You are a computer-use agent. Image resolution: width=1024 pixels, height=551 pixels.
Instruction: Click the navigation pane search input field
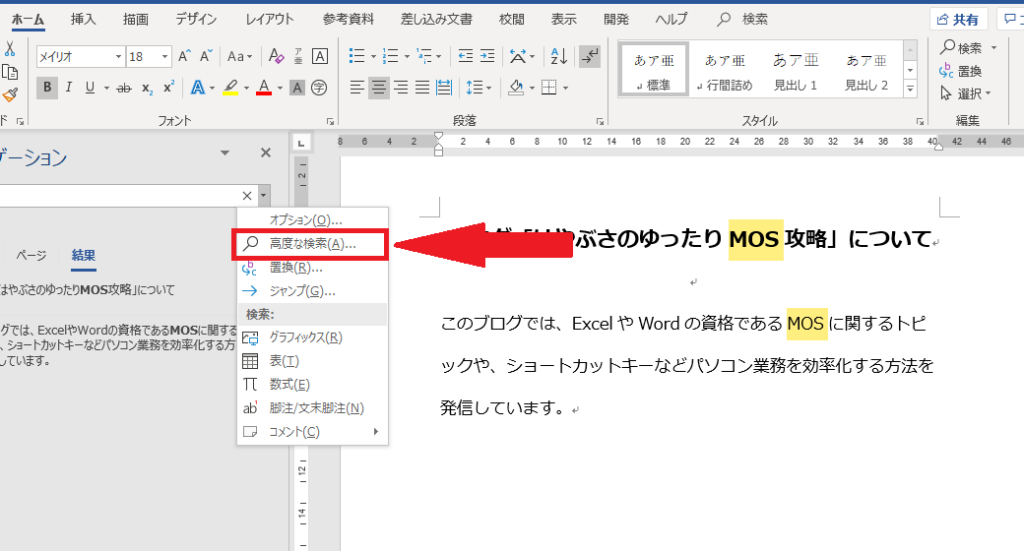120,195
